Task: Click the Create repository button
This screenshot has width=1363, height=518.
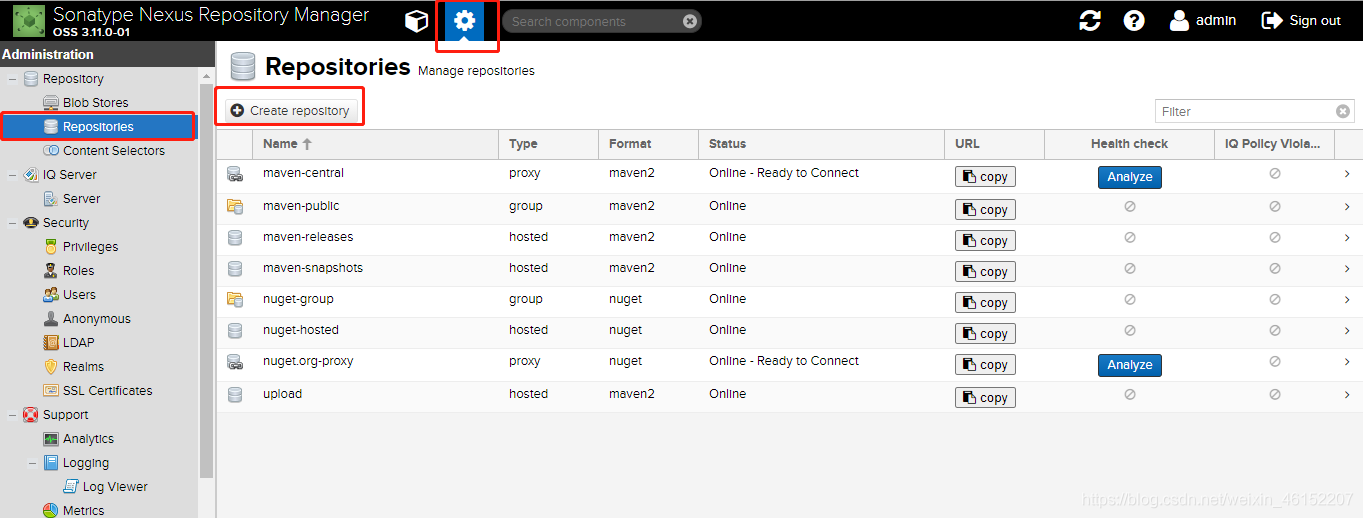Action: pos(290,110)
